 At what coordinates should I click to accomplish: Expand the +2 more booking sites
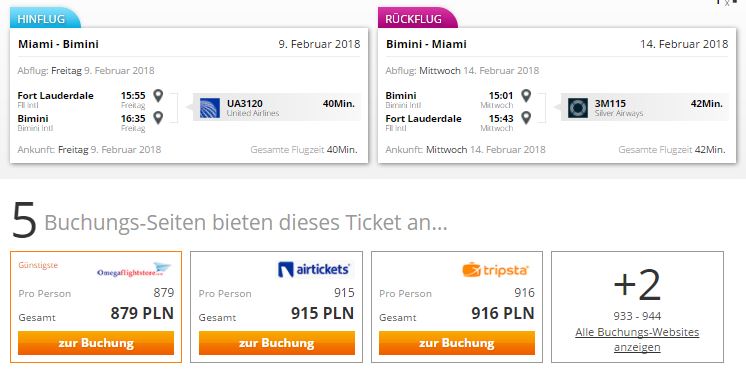[637, 285]
